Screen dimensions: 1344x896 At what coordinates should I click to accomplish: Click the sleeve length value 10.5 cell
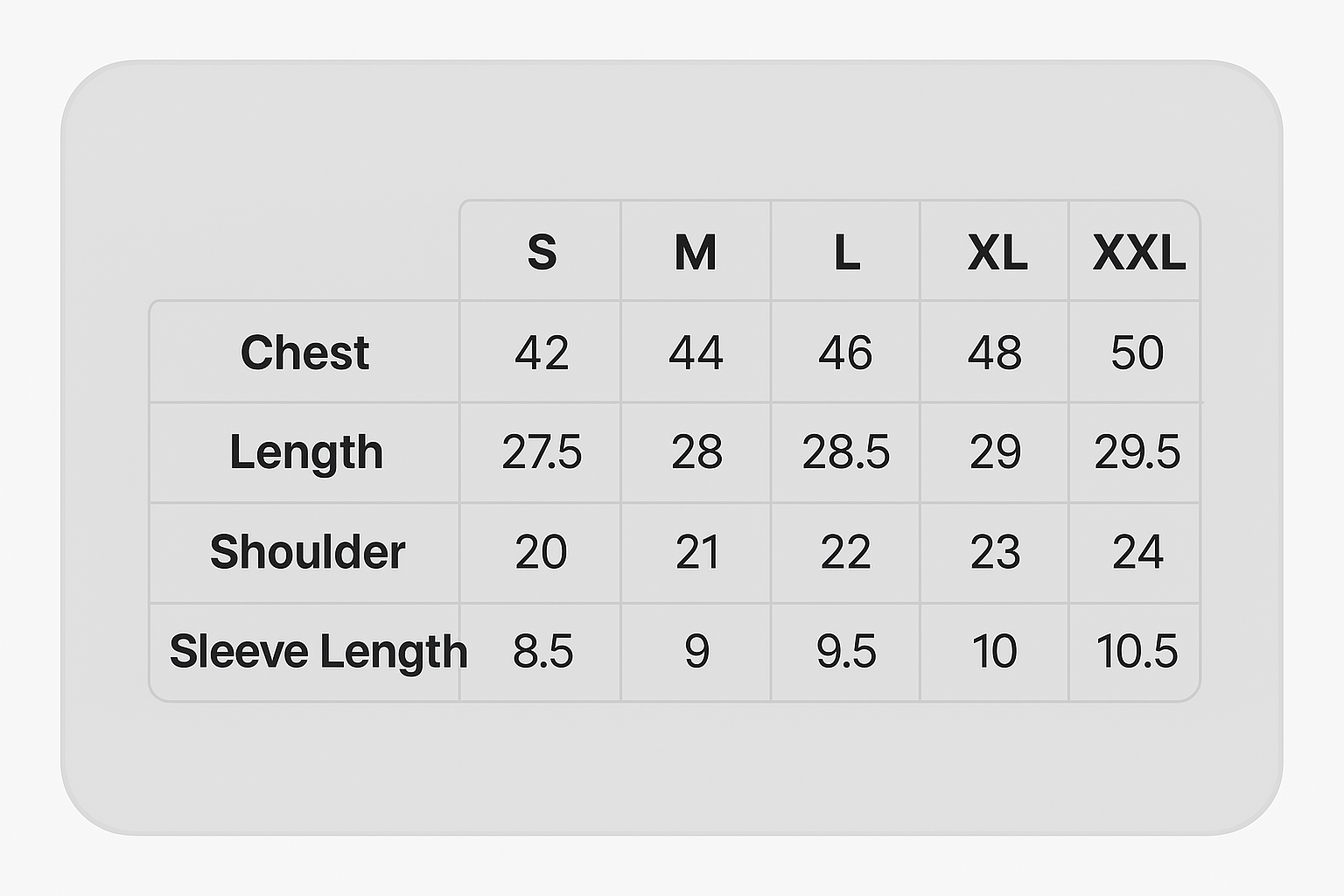tap(1137, 652)
